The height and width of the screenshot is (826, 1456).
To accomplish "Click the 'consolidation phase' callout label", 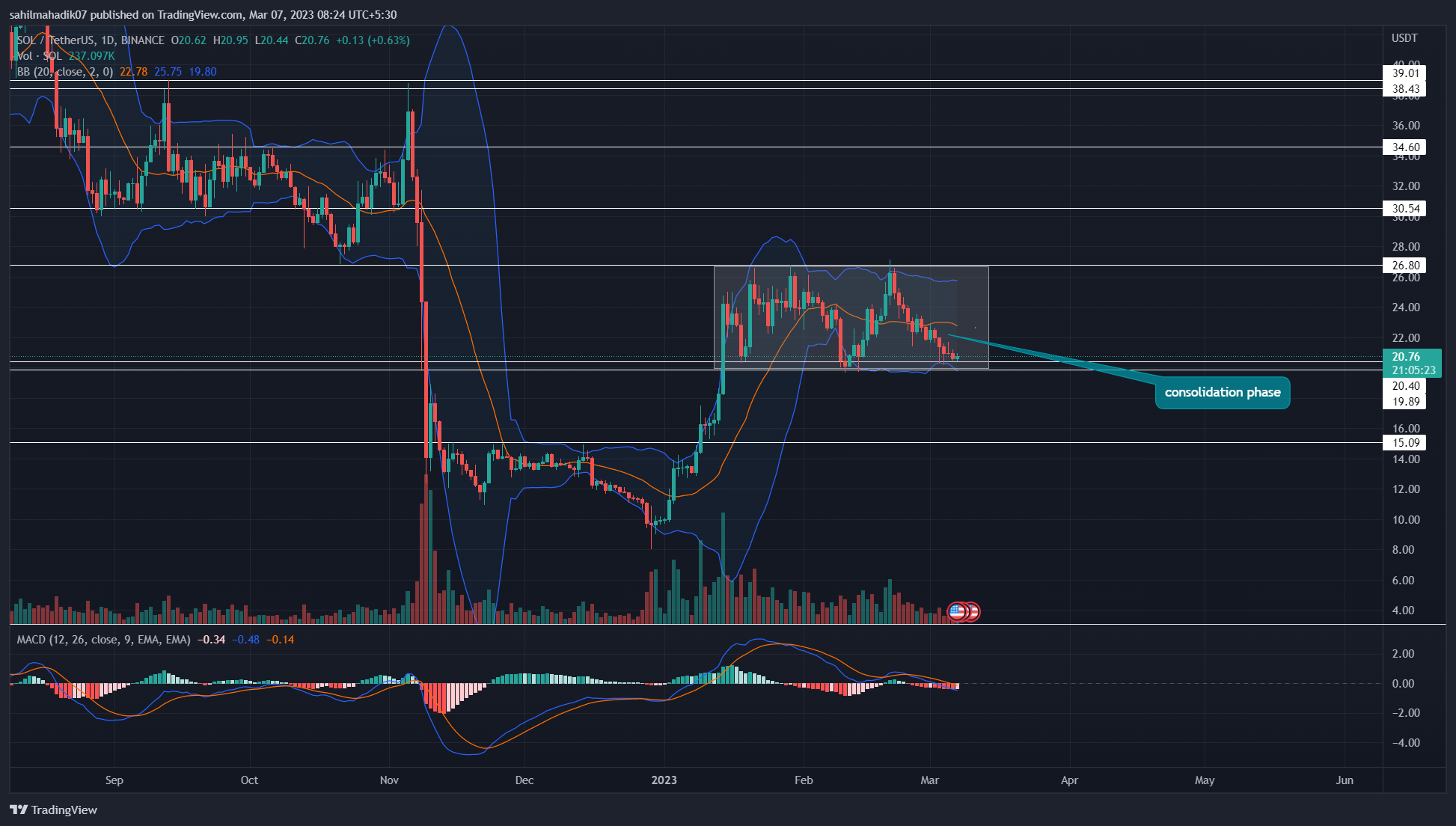I will click(x=1222, y=393).
